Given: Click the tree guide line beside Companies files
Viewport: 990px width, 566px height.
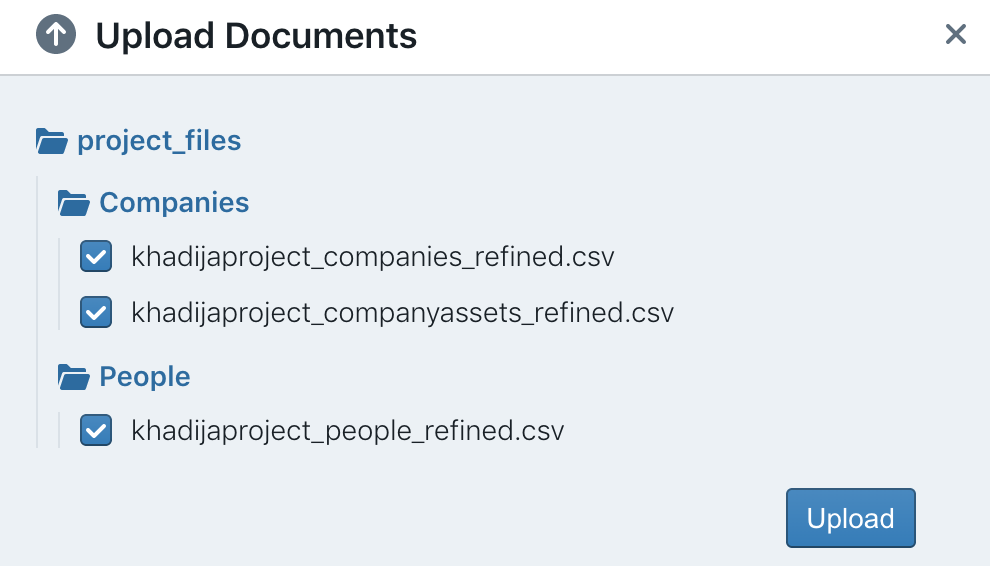Looking at the screenshot, I should (59, 284).
